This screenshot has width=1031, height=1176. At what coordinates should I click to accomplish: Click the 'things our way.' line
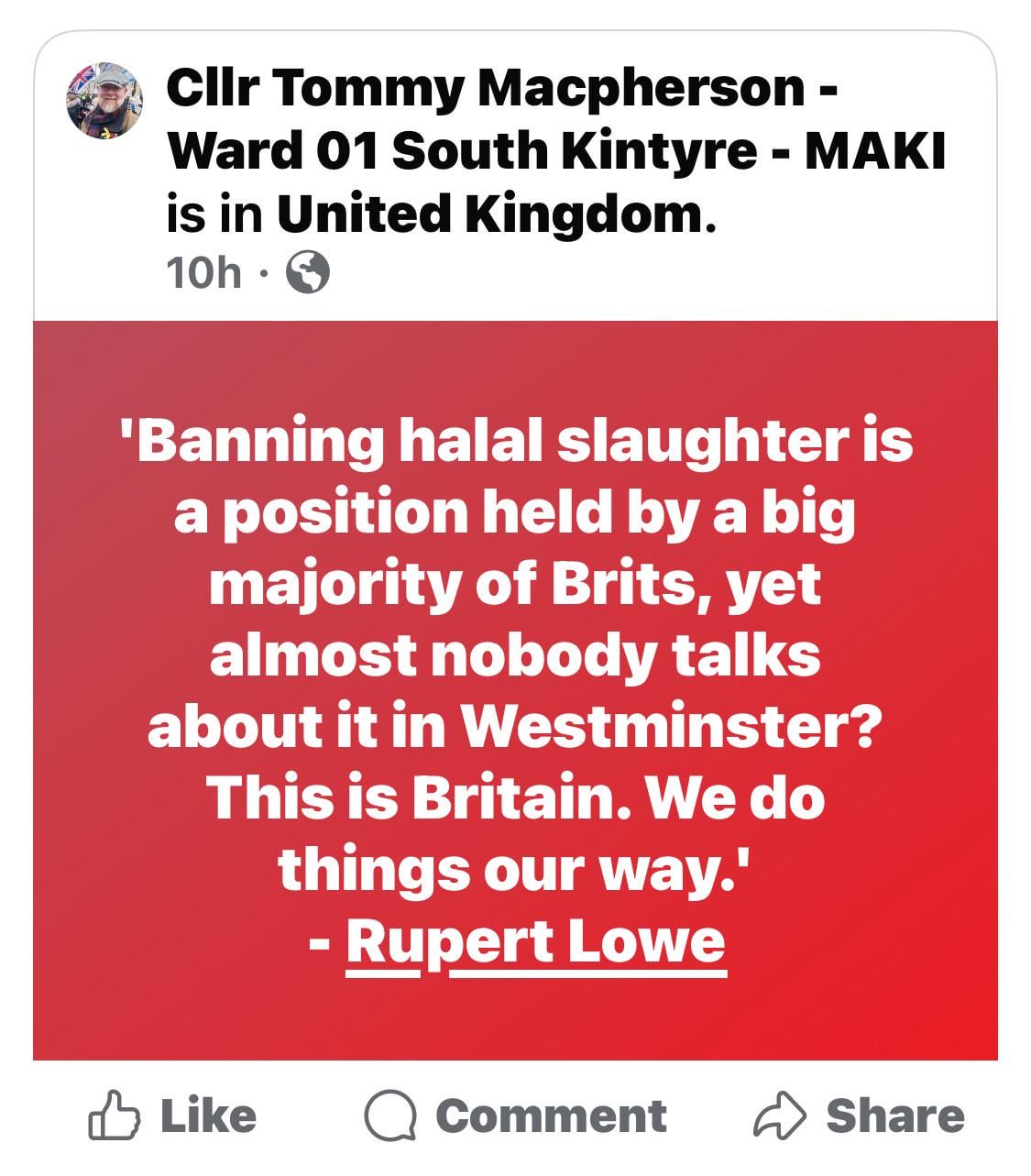point(515,868)
